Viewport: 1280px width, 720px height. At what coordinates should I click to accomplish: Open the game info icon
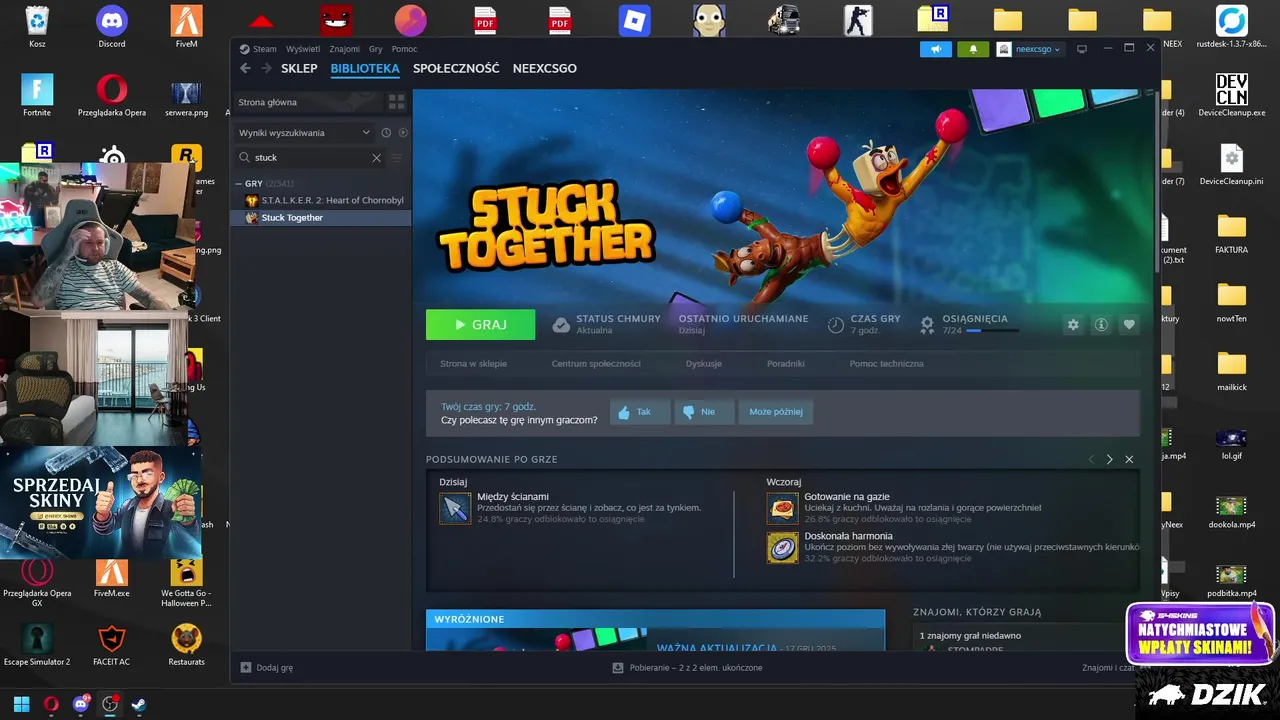(x=1101, y=325)
